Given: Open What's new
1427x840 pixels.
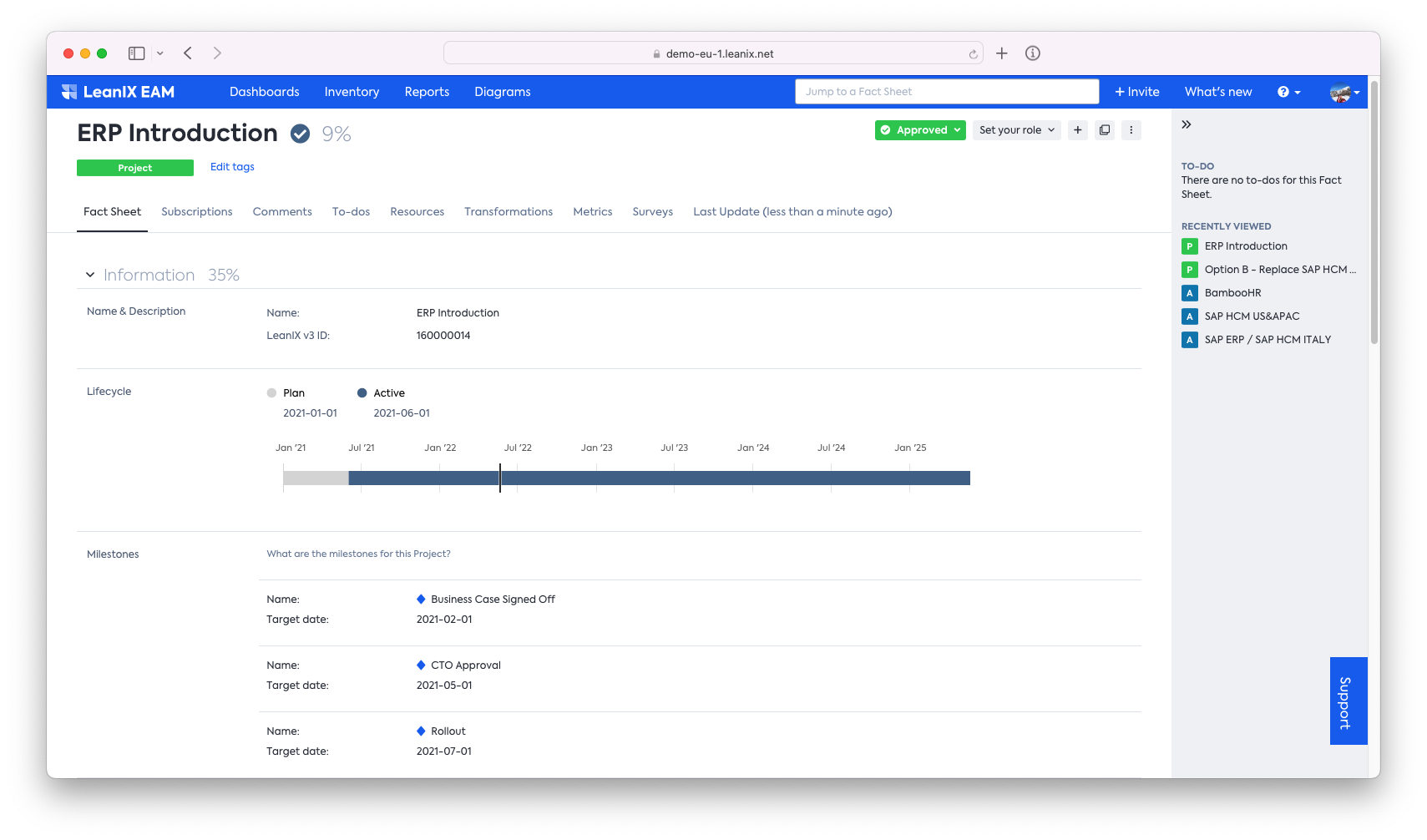Looking at the screenshot, I should coord(1218,92).
